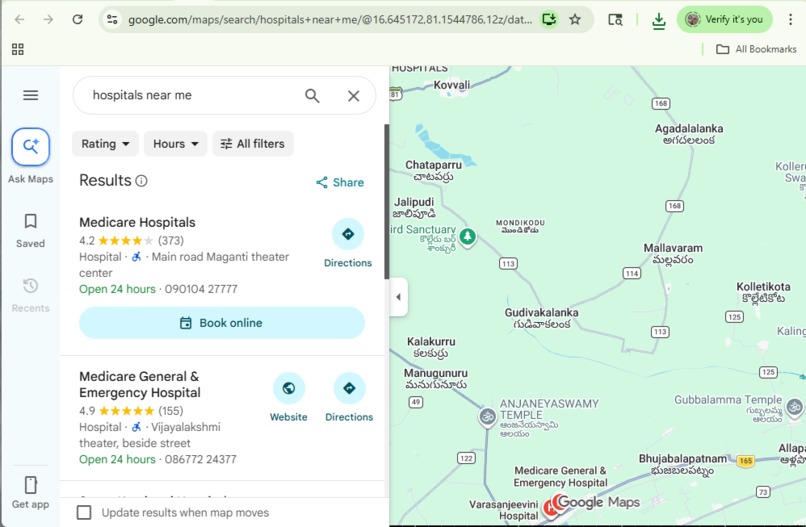
Task: Open site information icon in address bar
Action: pos(112,20)
